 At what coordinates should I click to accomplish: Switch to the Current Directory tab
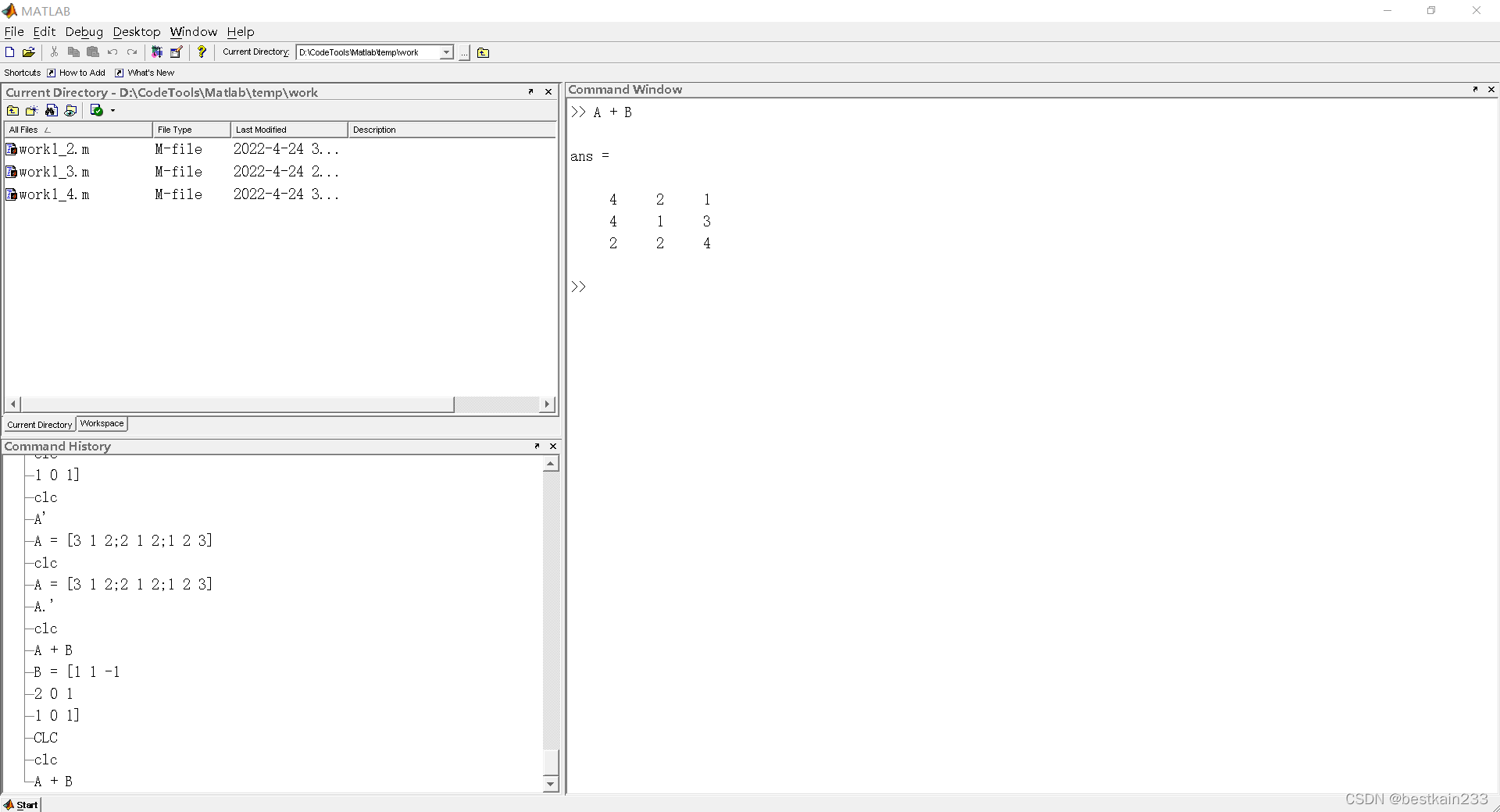[x=40, y=425]
